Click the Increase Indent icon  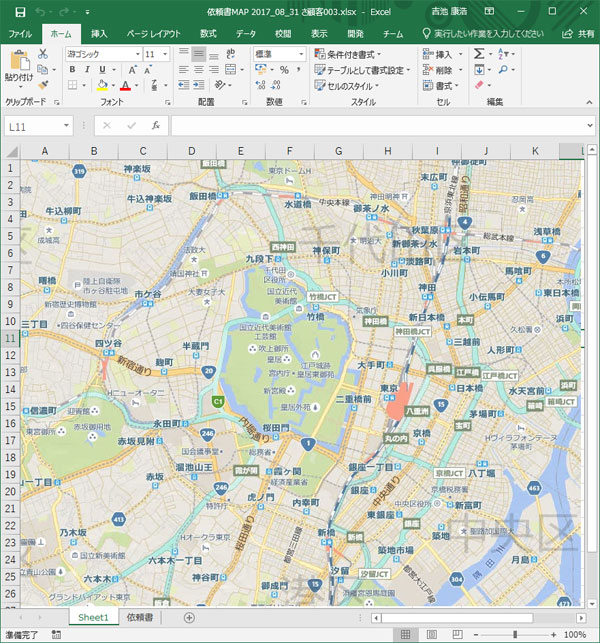click(x=199, y=85)
